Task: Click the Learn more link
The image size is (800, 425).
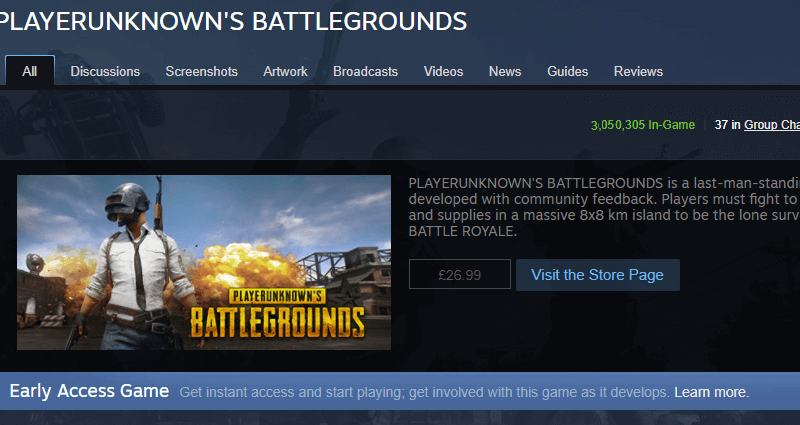Action: point(711,392)
